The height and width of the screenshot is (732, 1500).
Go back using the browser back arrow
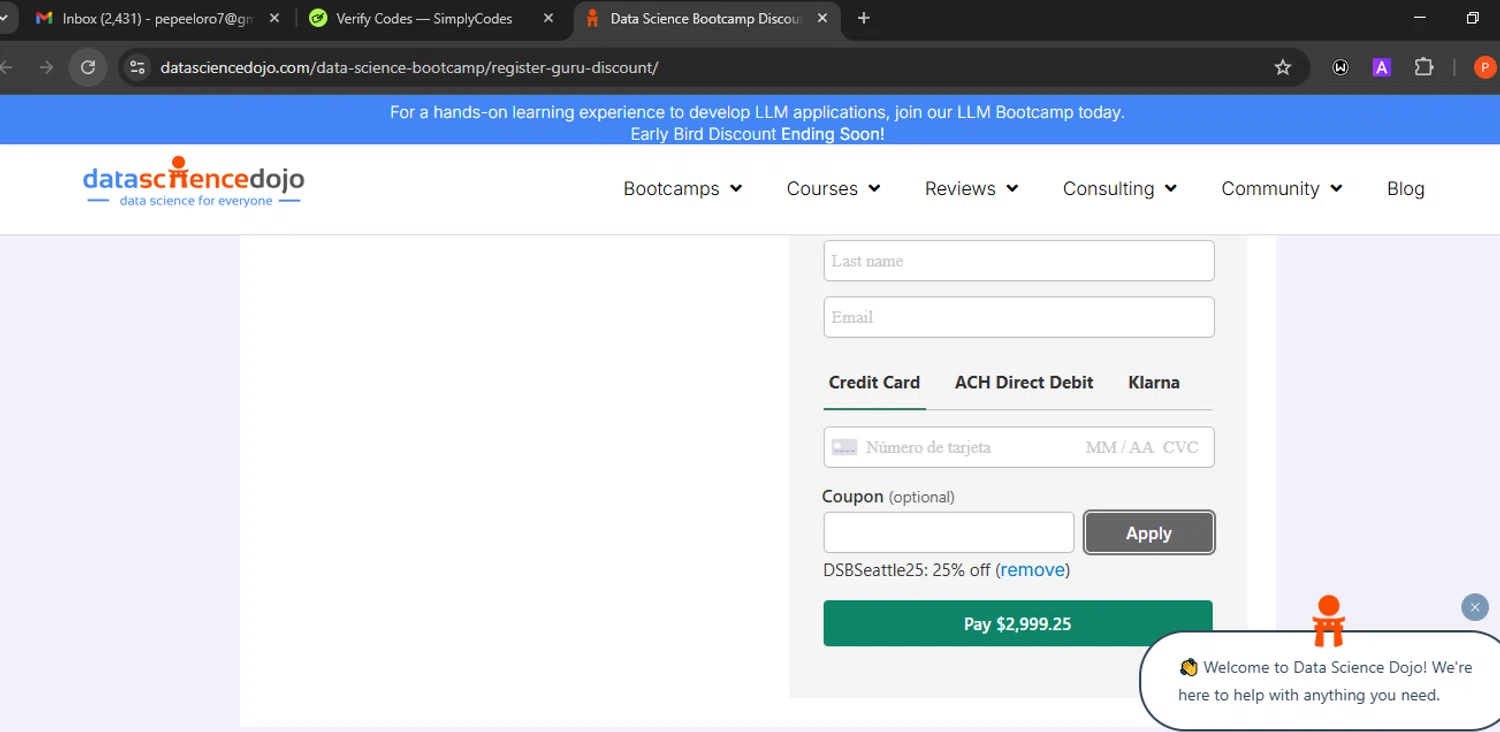click(x=6, y=67)
